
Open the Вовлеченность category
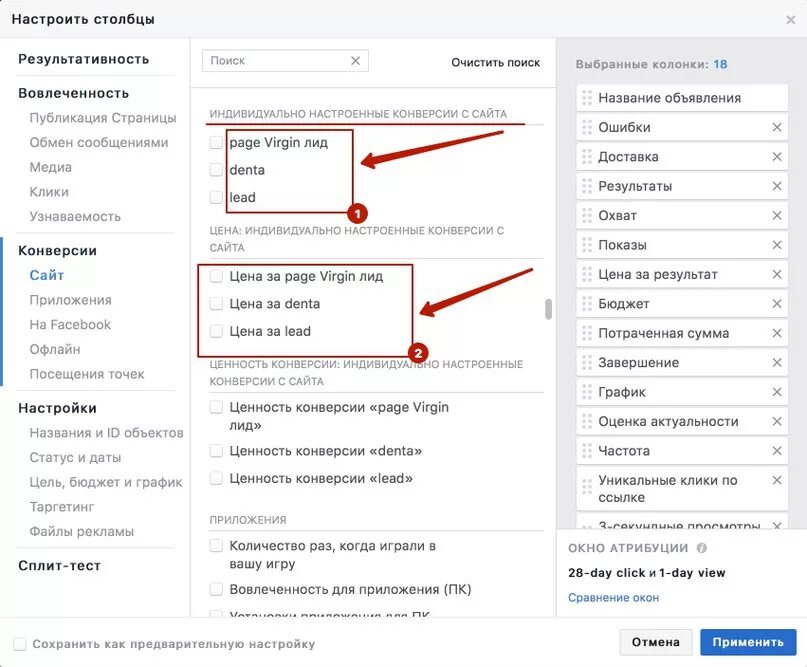pyautogui.click(x=74, y=93)
